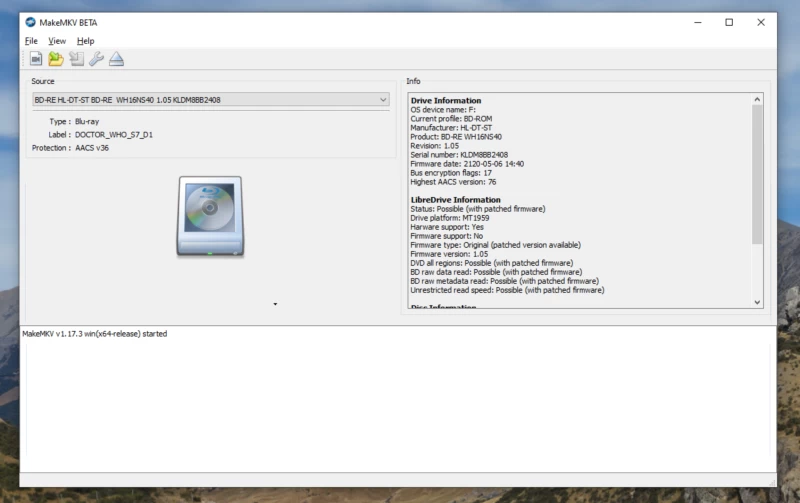Click the Open files toolbar icon
Screen dimensions: 800x503
pyautogui.click(x=36, y=60)
